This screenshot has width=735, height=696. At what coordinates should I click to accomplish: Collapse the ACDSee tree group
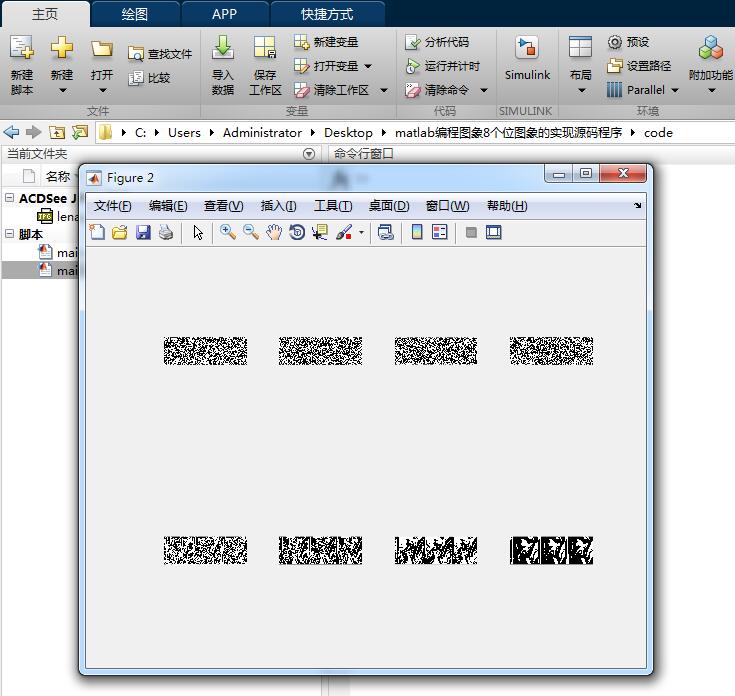pos(9,198)
